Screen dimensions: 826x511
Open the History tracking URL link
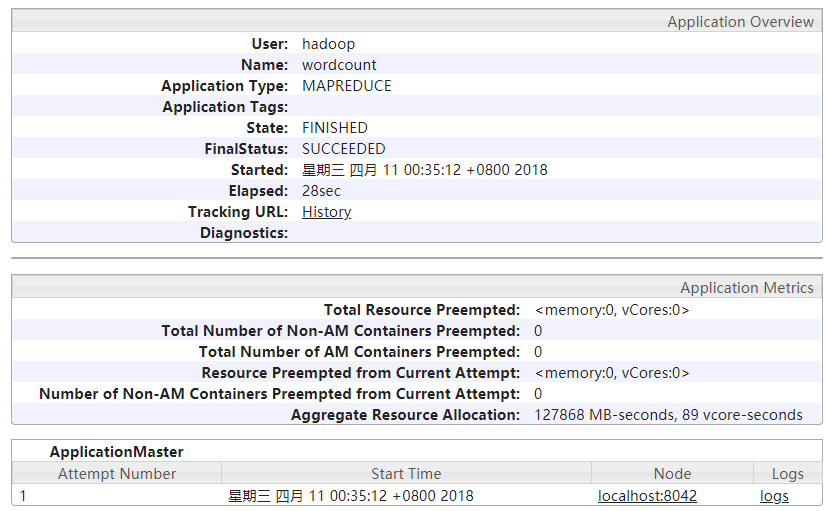click(326, 212)
